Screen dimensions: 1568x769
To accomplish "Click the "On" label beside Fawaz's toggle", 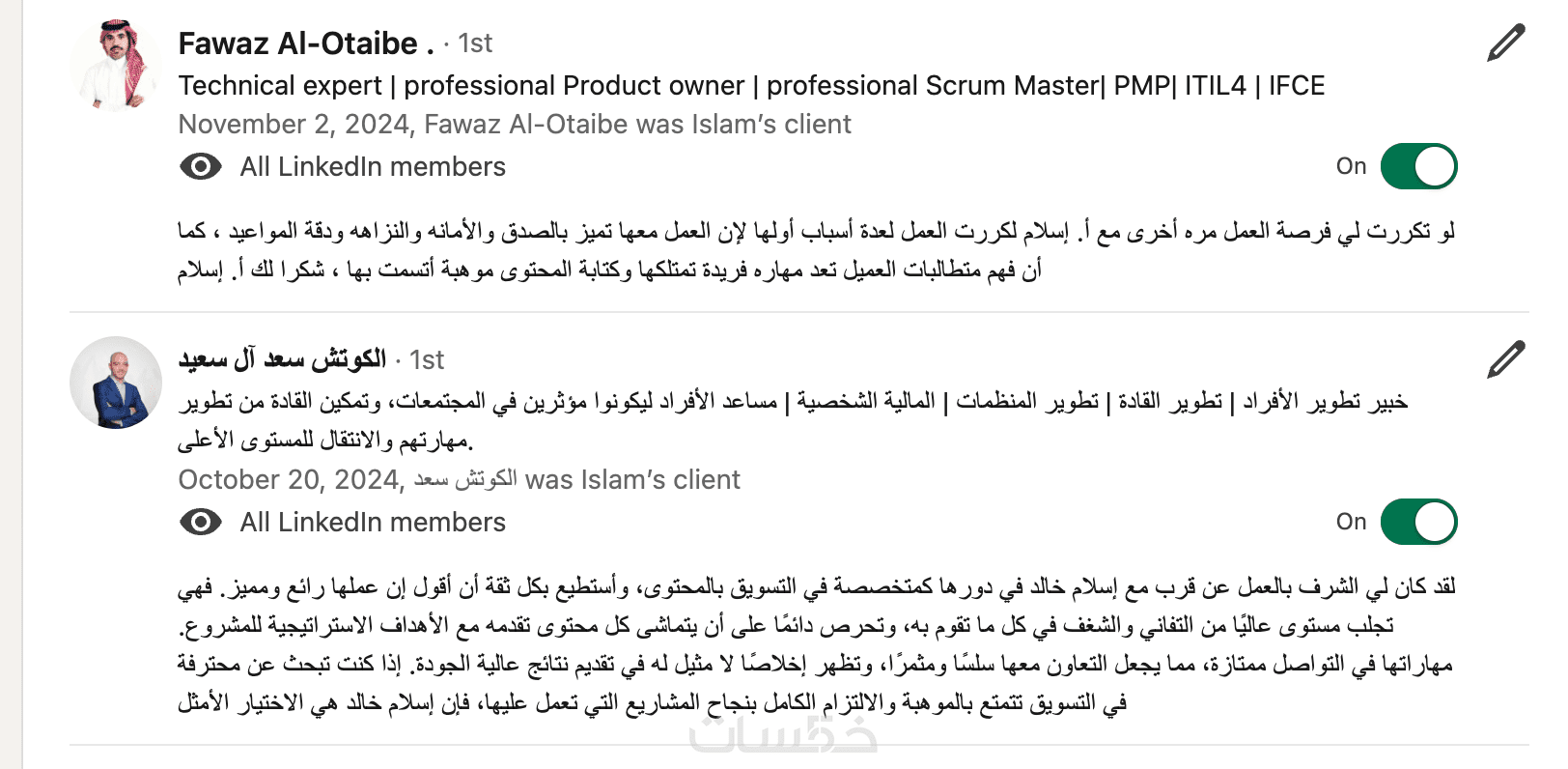I will tap(1351, 167).
